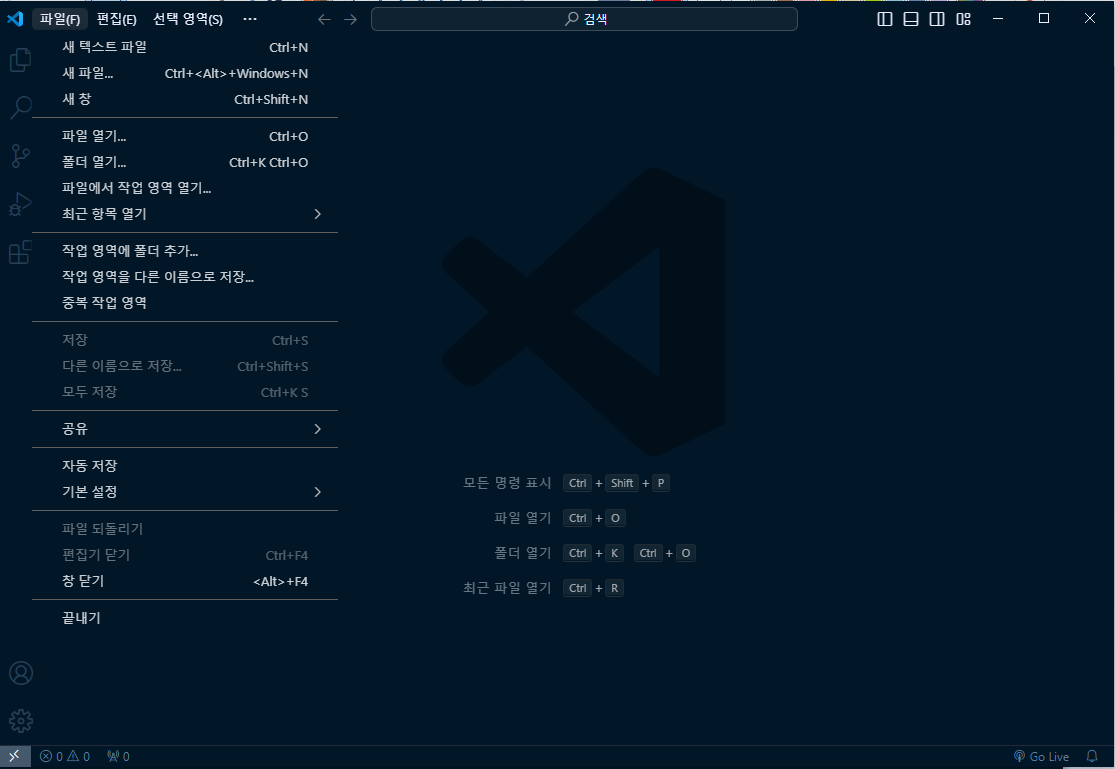Viewport: 1115px width, 769px height.
Task: Minimize the VS Code window
Action: click(x=998, y=18)
